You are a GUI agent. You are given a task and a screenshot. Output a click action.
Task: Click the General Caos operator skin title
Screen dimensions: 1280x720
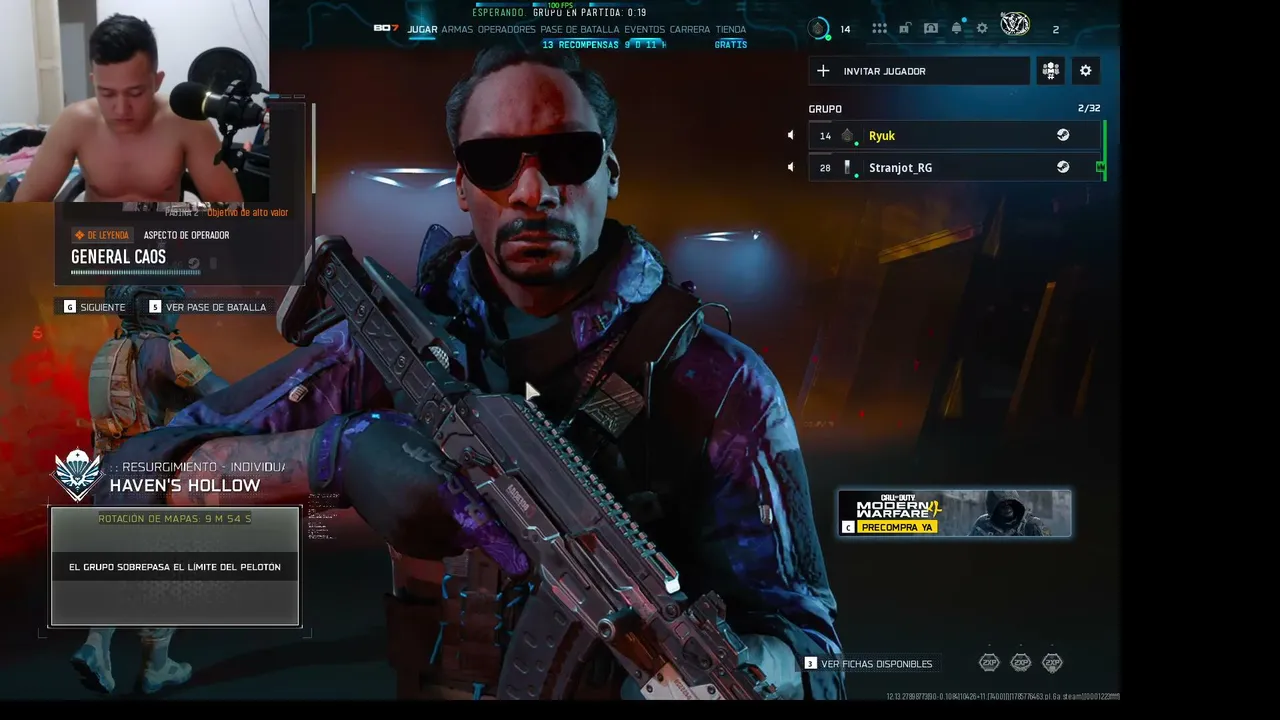118,257
